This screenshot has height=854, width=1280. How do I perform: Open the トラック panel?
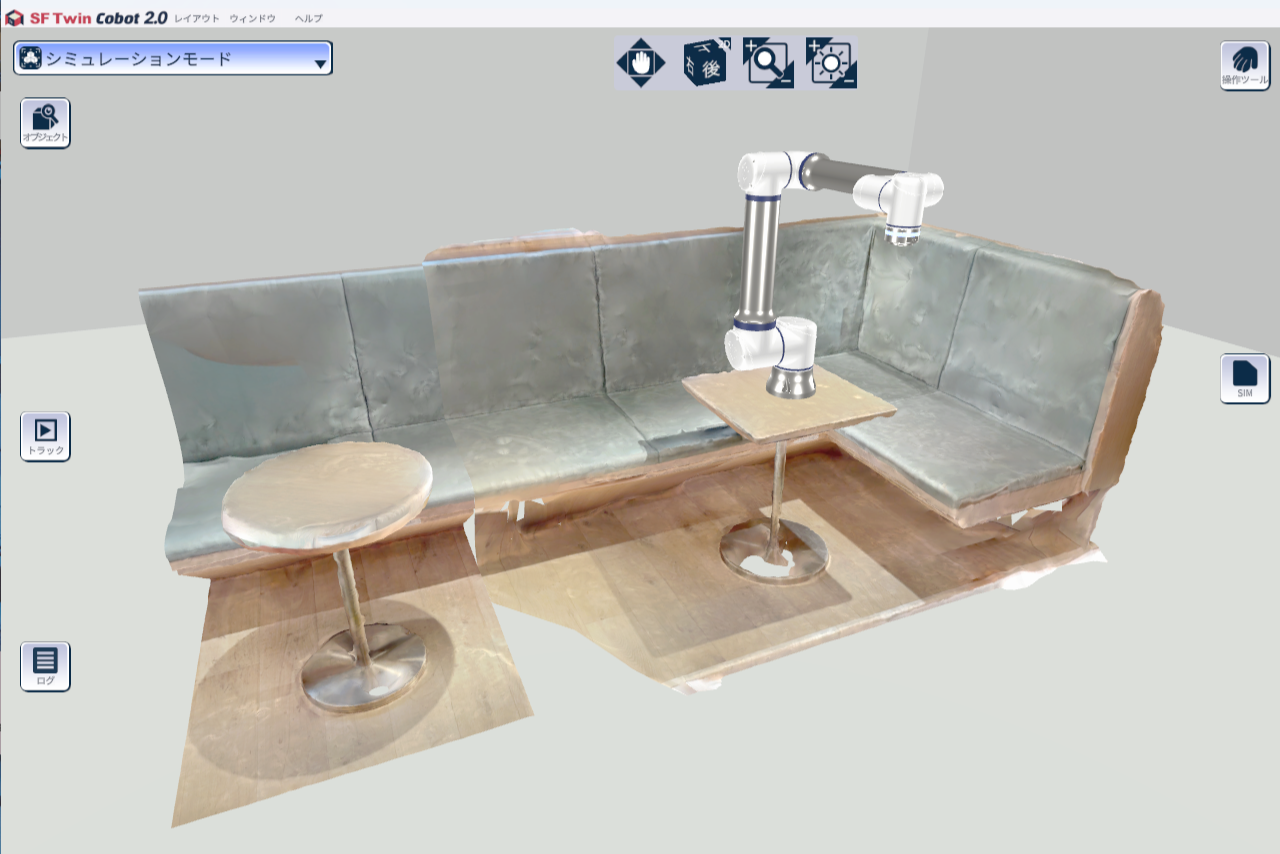(x=44, y=436)
